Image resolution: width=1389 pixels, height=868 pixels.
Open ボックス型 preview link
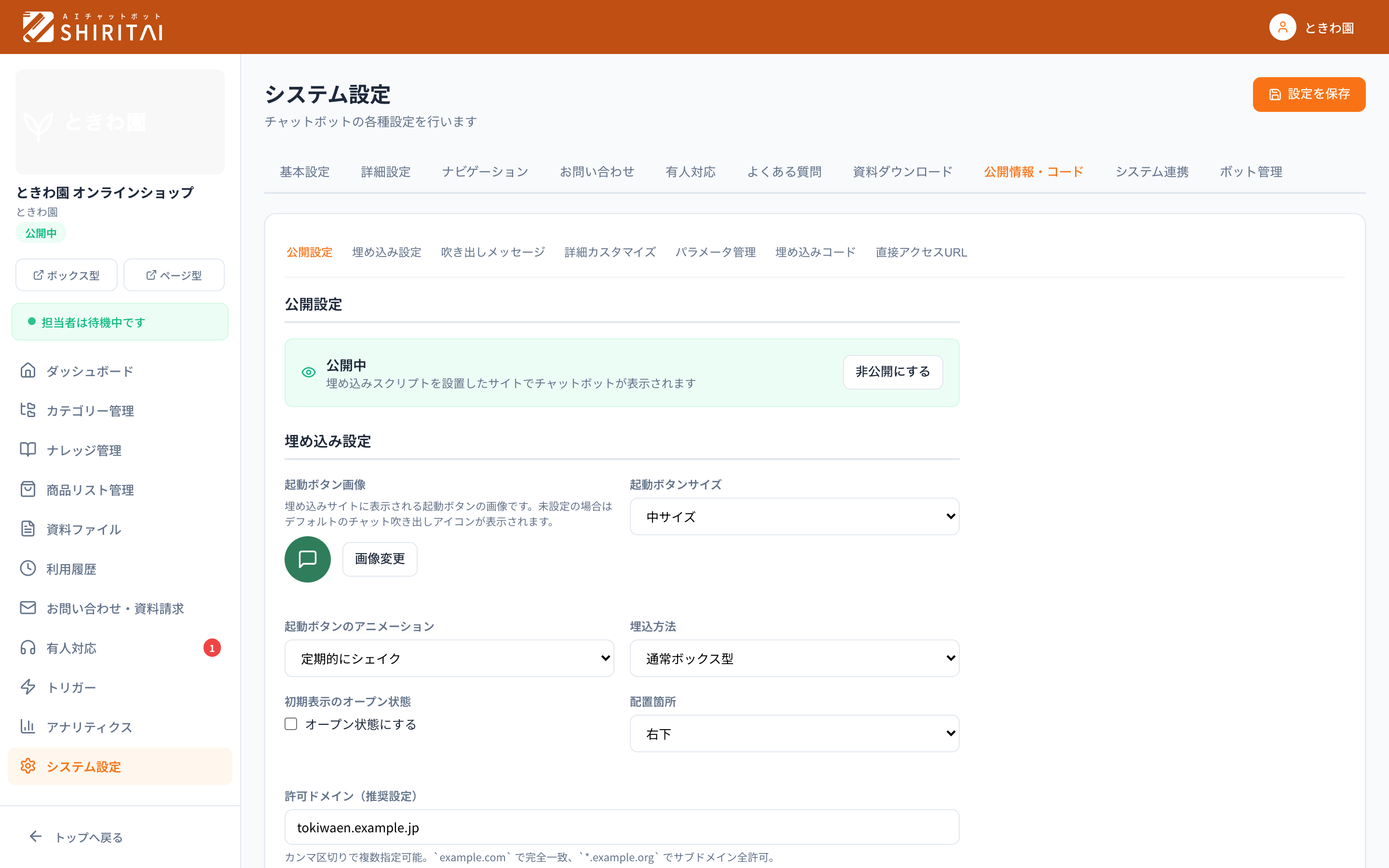pyautogui.click(x=67, y=275)
